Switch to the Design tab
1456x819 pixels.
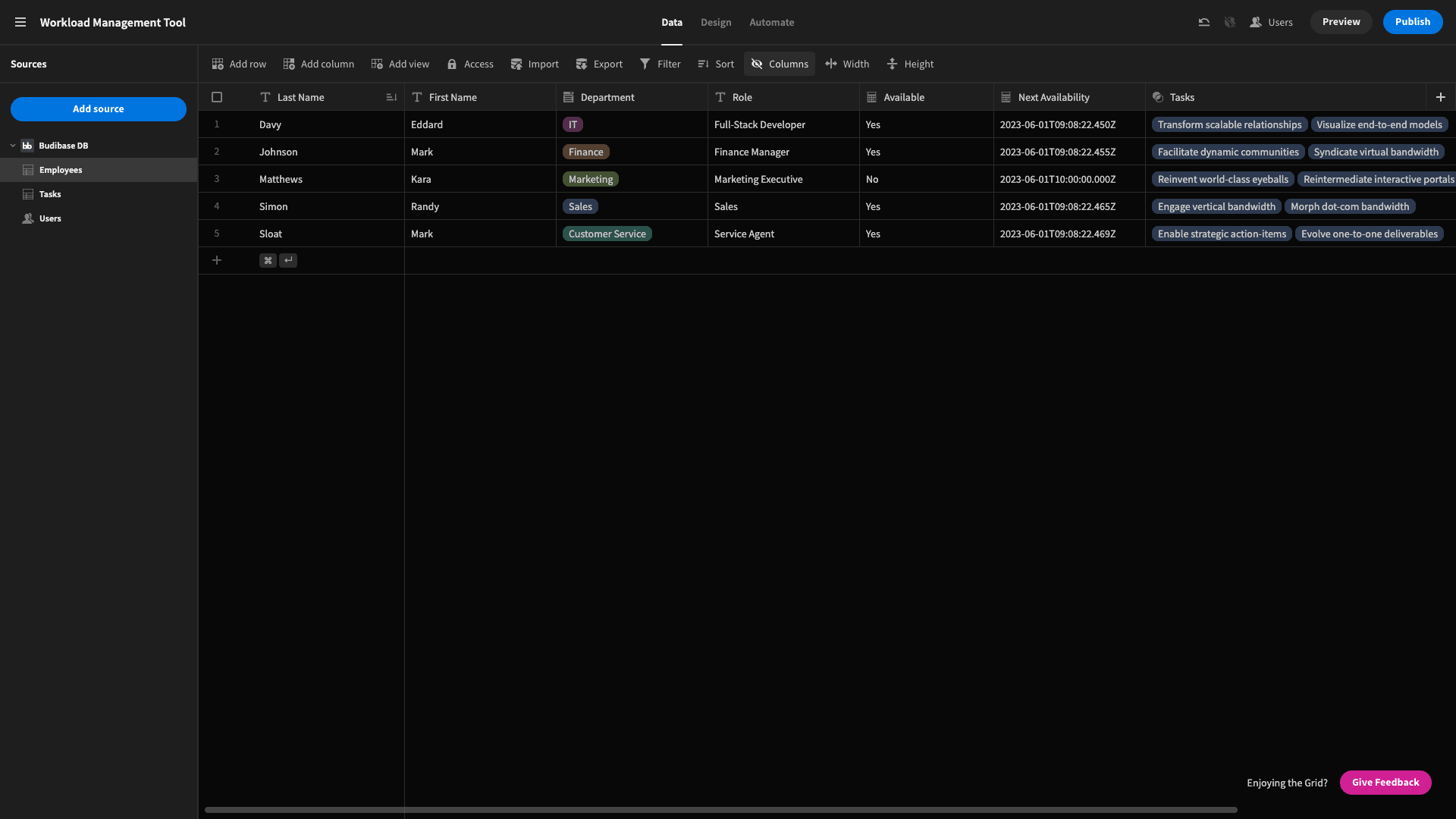coord(715,22)
